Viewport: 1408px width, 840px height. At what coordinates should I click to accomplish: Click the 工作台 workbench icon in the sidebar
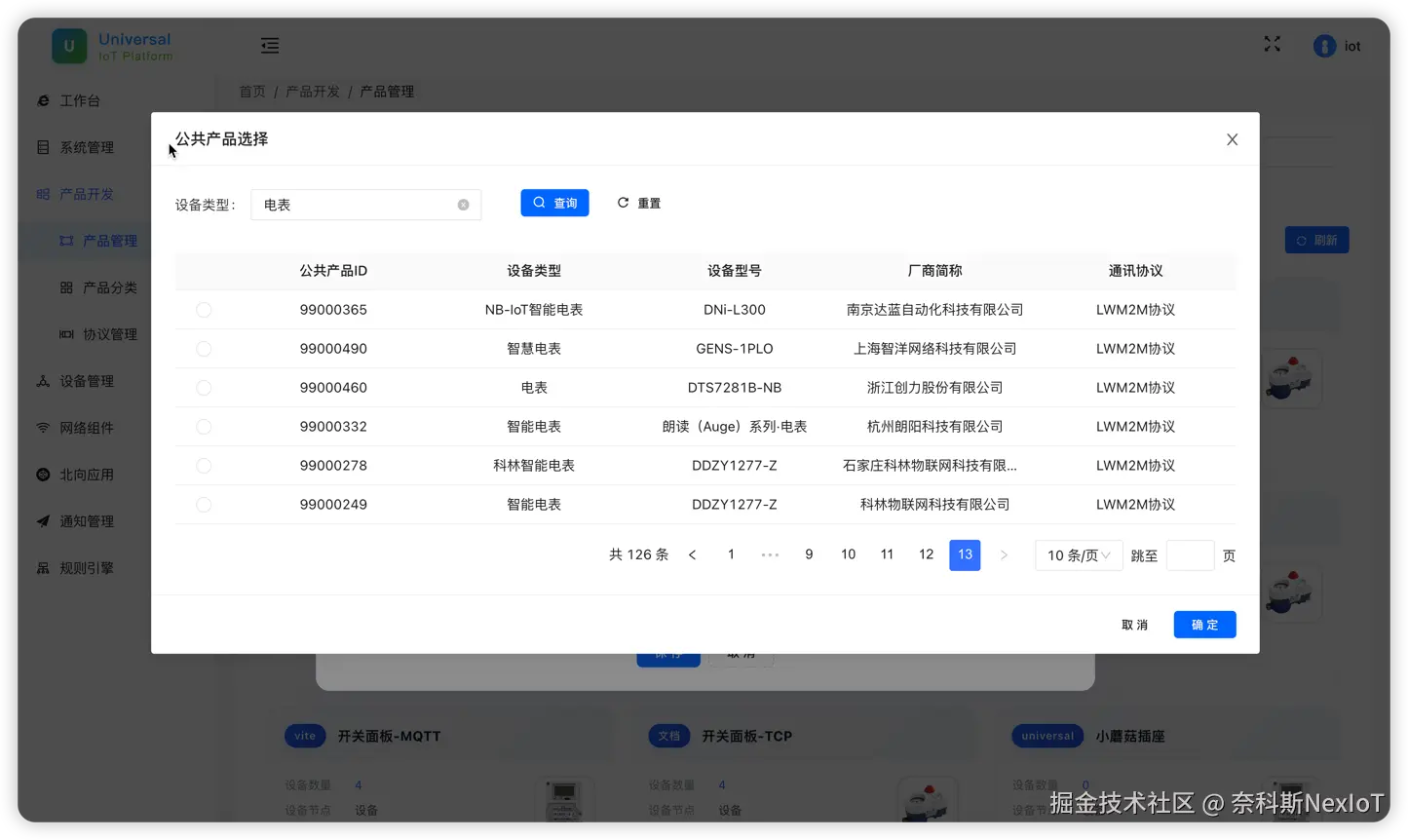click(x=42, y=99)
